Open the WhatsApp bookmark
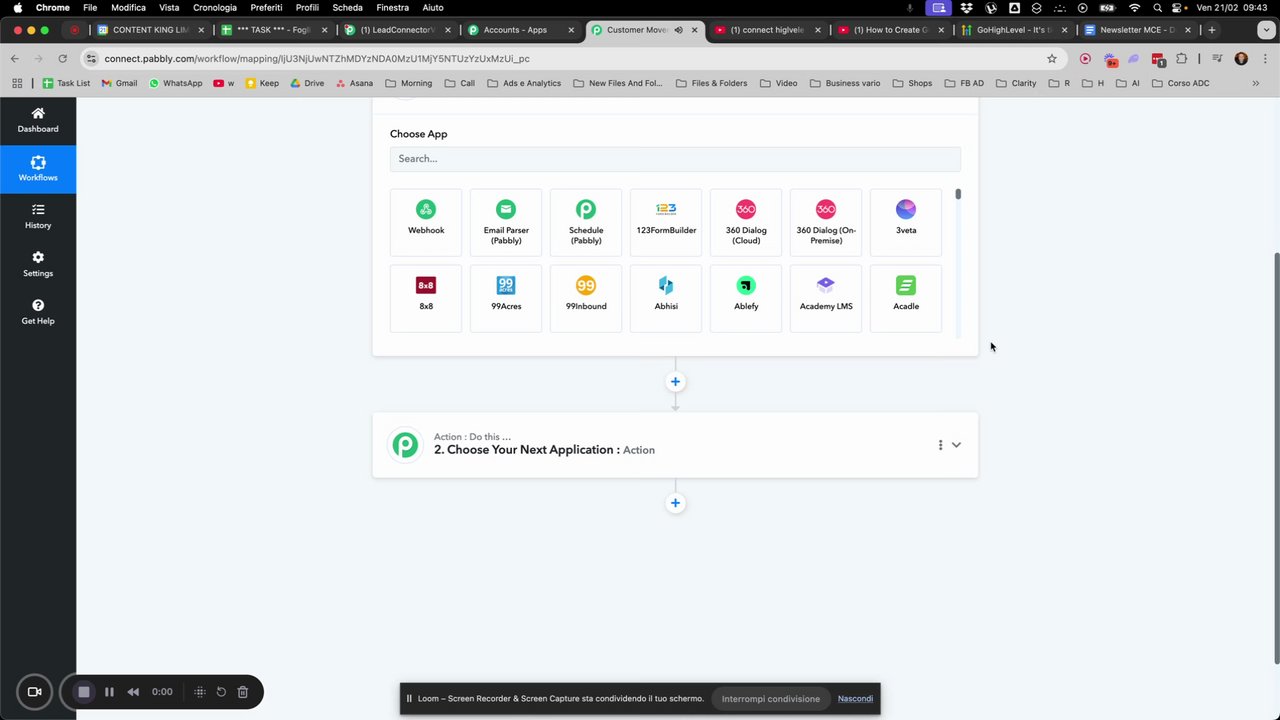1280x720 pixels. point(175,83)
